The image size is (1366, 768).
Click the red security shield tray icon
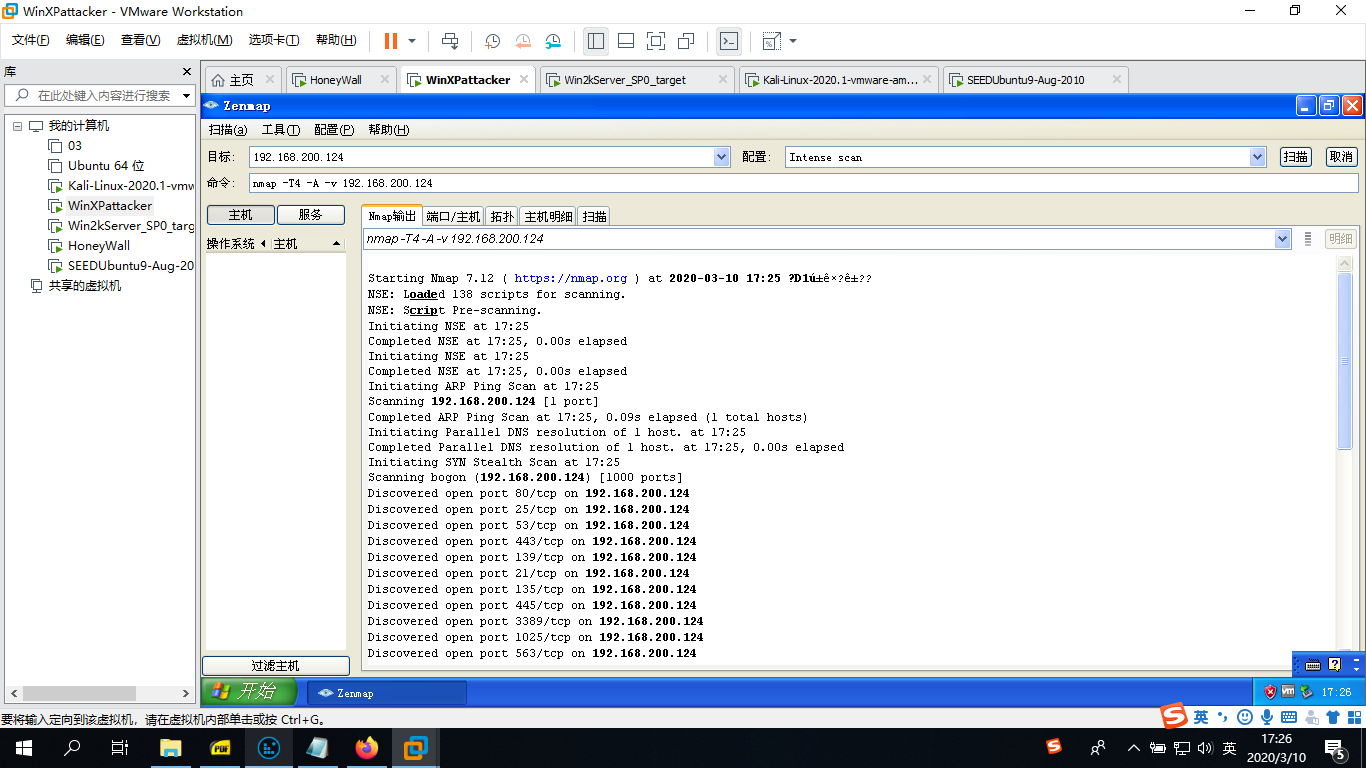click(x=1270, y=691)
